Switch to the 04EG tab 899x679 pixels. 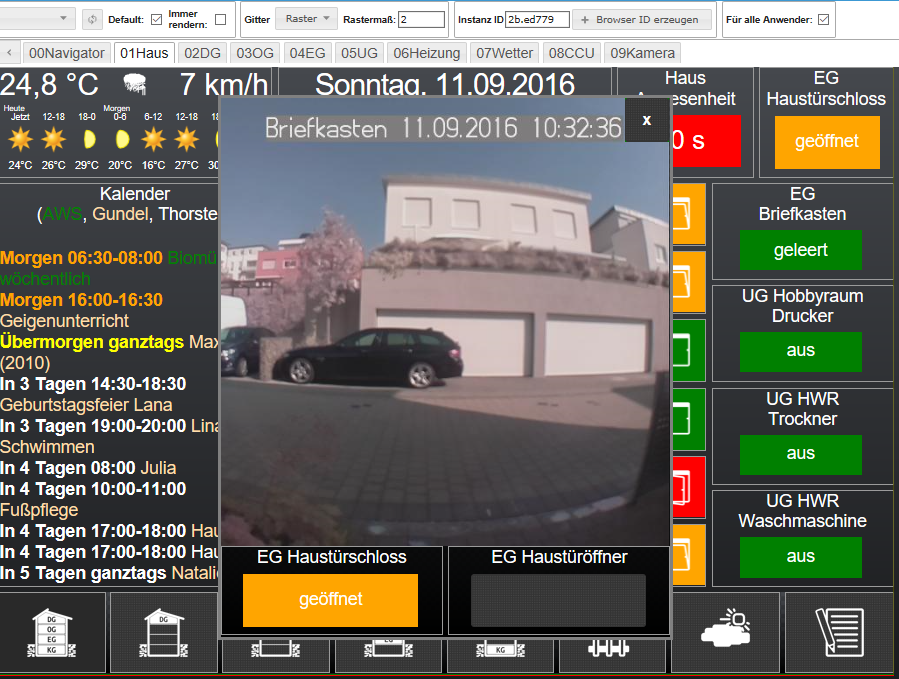pos(307,53)
